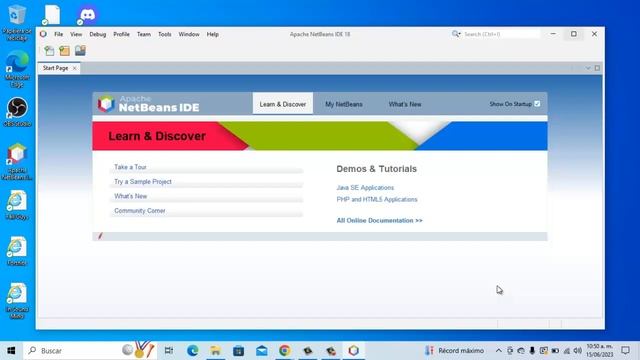The height and width of the screenshot is (360, 640).
Task: Open the Profile menu
Action: [121, 34]
